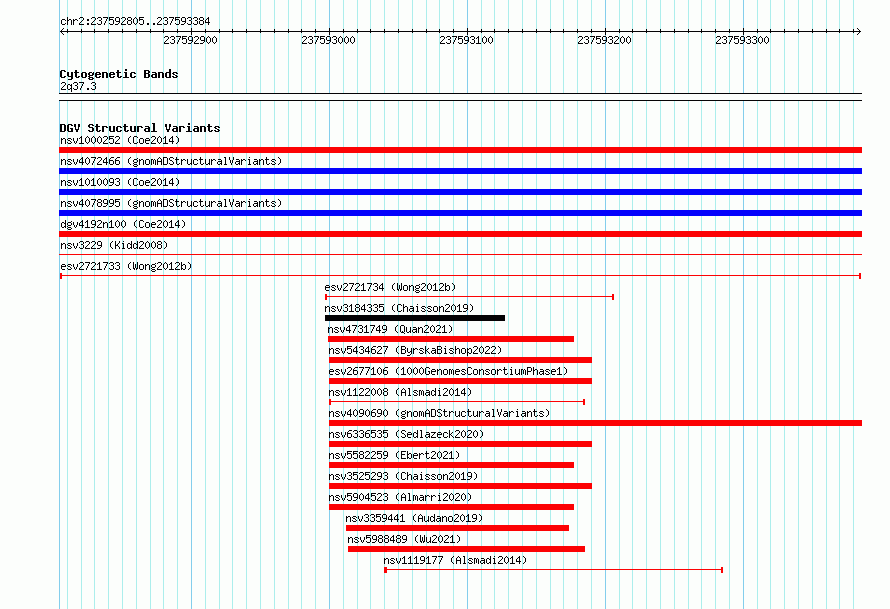Click the 237592900 ruler position label
Screen dimensions: 890x609
[x=190, y=40]
